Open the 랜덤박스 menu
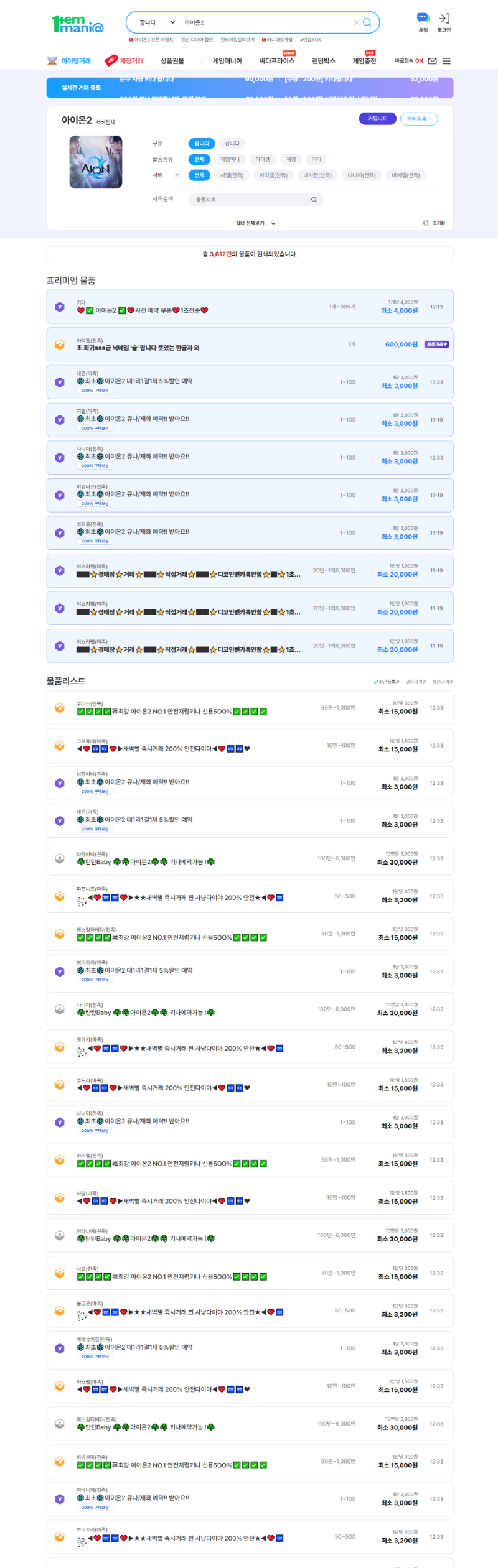Screen dimensions: 498x1568 324,61
